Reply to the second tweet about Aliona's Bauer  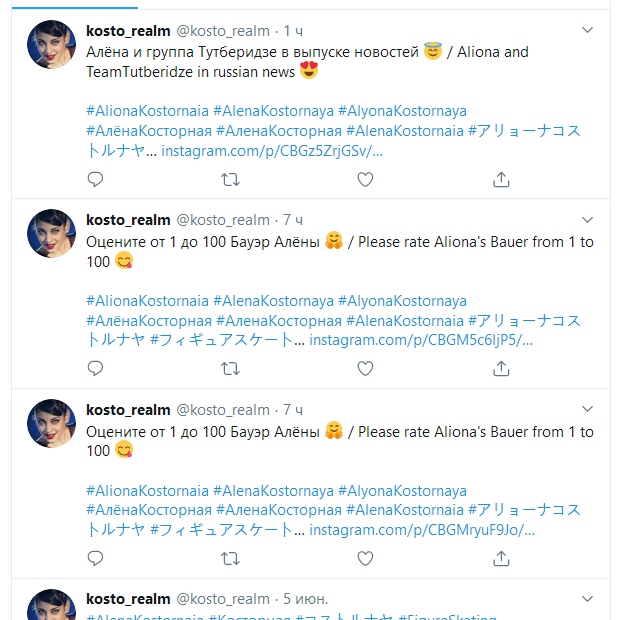[x=95, y=368]
